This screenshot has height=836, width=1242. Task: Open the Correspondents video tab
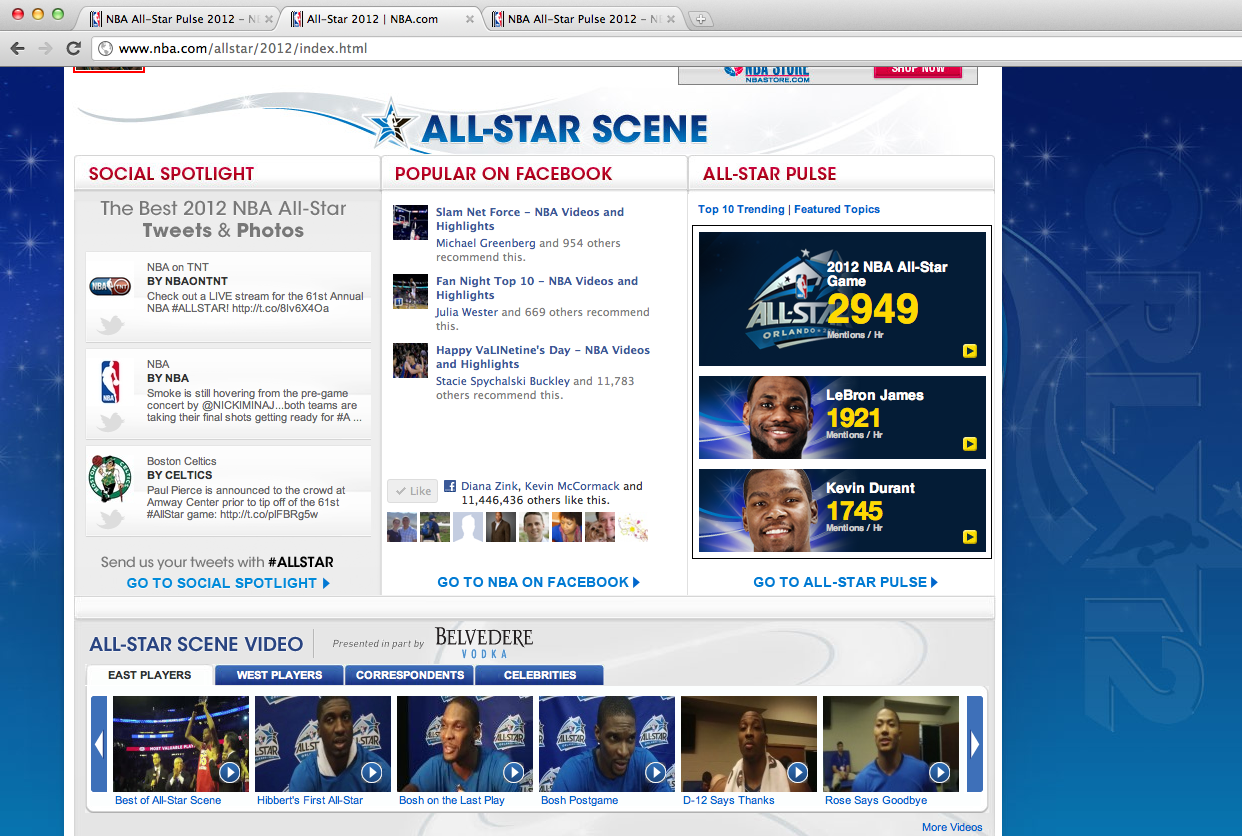click(x=410, y=675)
